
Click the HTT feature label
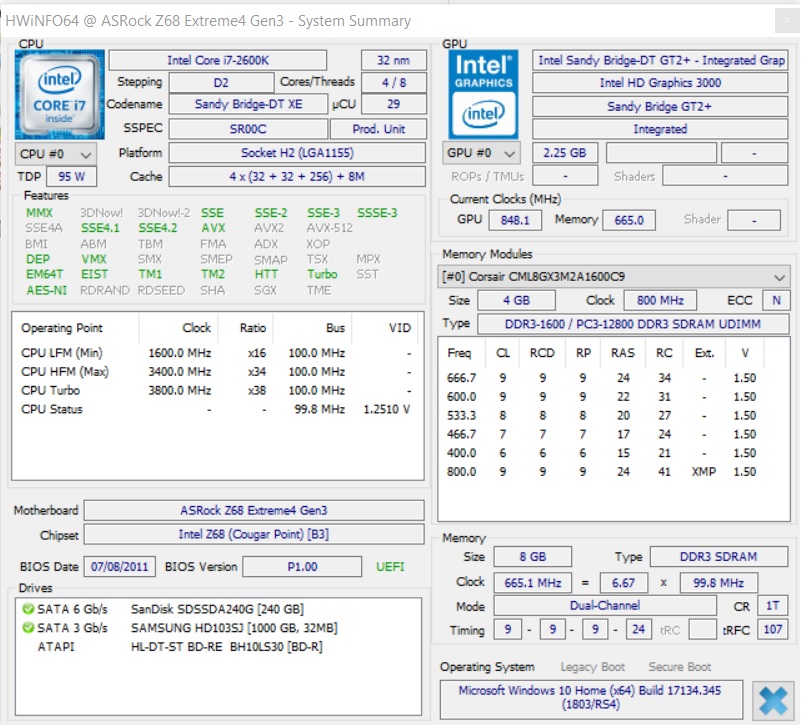[x=266, y=274]
